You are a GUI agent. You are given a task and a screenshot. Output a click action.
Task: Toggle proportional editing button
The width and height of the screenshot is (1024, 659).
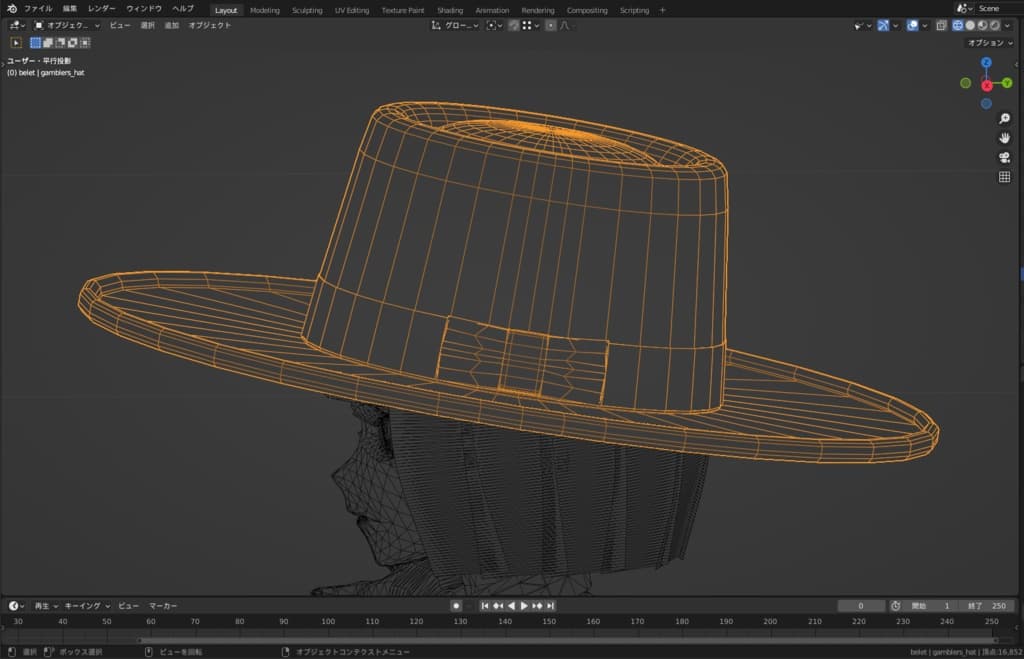click(550, 26)
